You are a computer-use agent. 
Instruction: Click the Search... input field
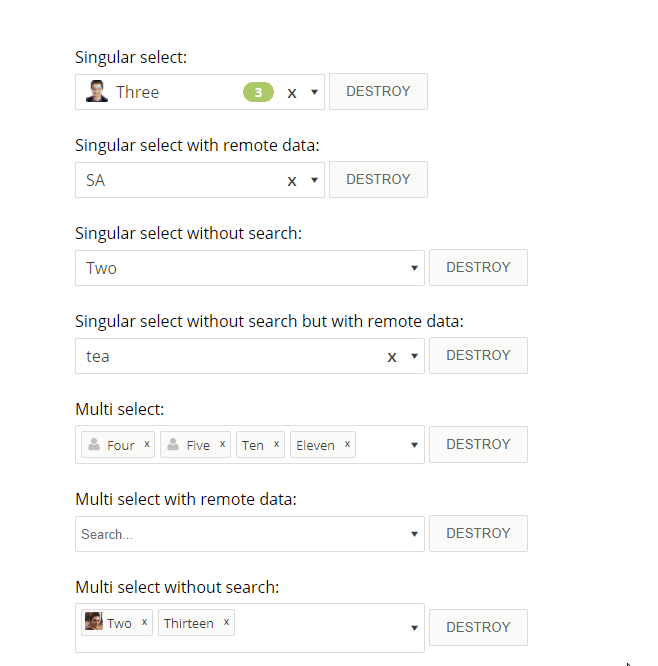[240, 534]
